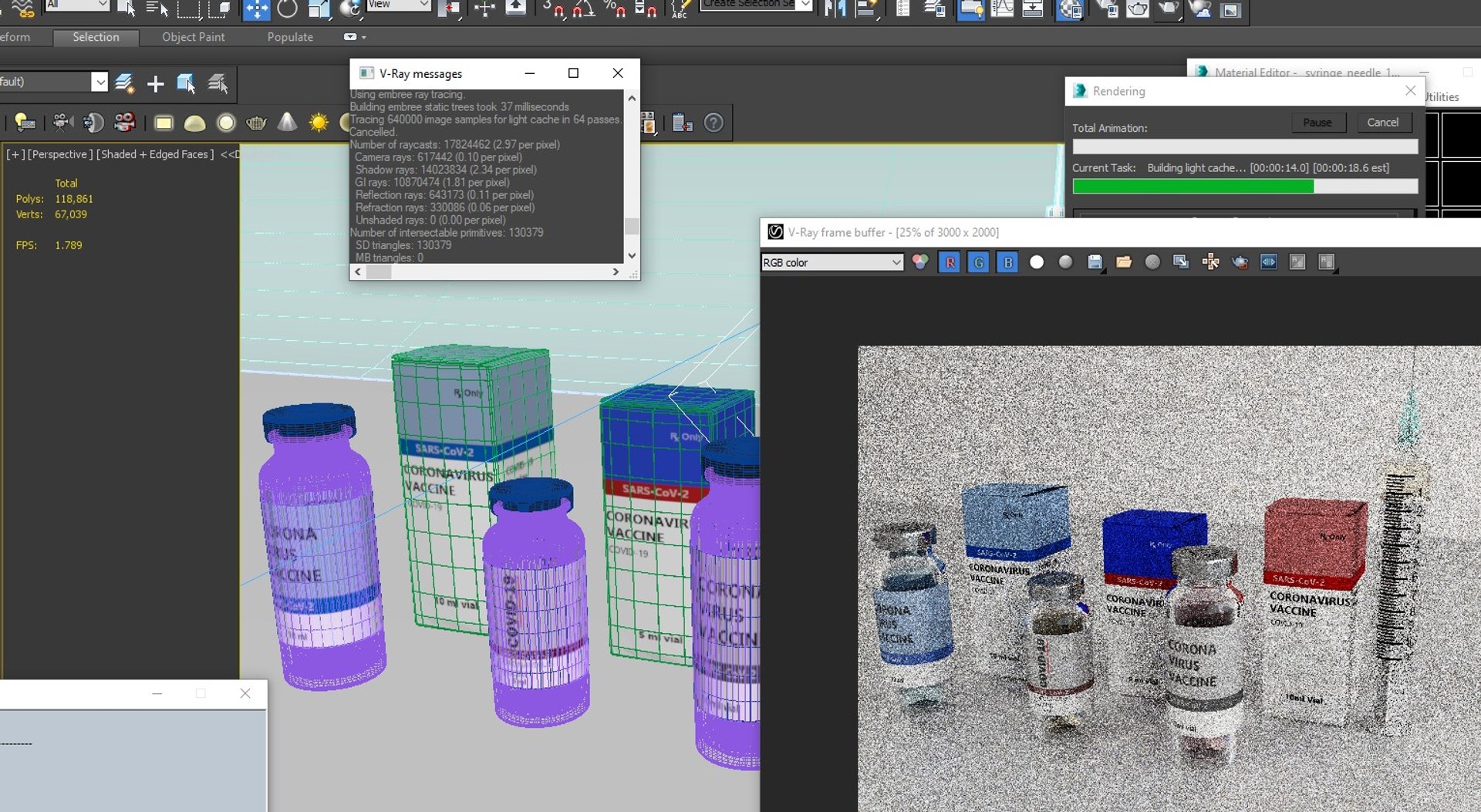Activate the Rotate tool in main toolbar
The width and height of the screenshot is (1481, 812).
coord(287,9)
